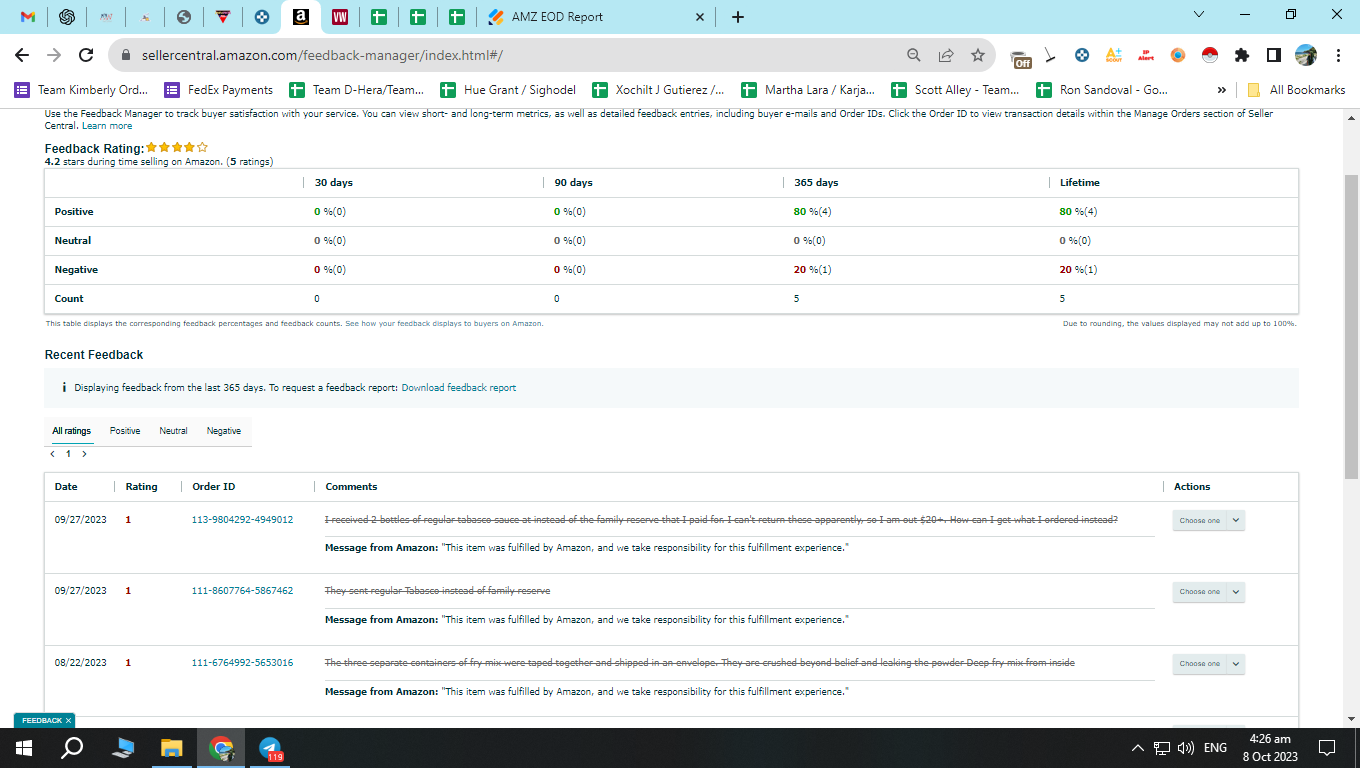Open a new browser tab
The width and height of the screenshot is (1360, 768).
pos(738,17)
